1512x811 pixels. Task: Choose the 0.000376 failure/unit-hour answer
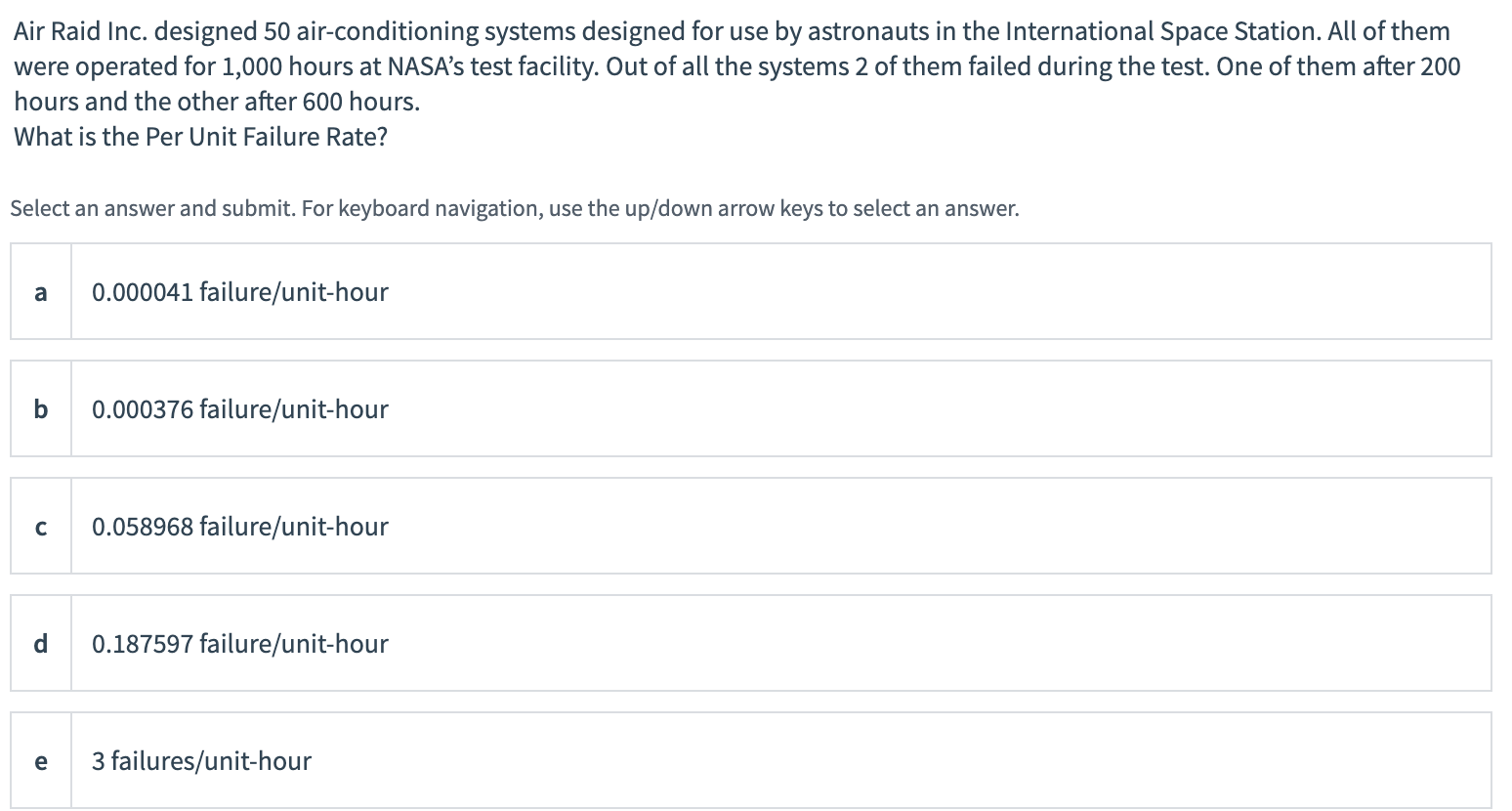pos(239,409)
